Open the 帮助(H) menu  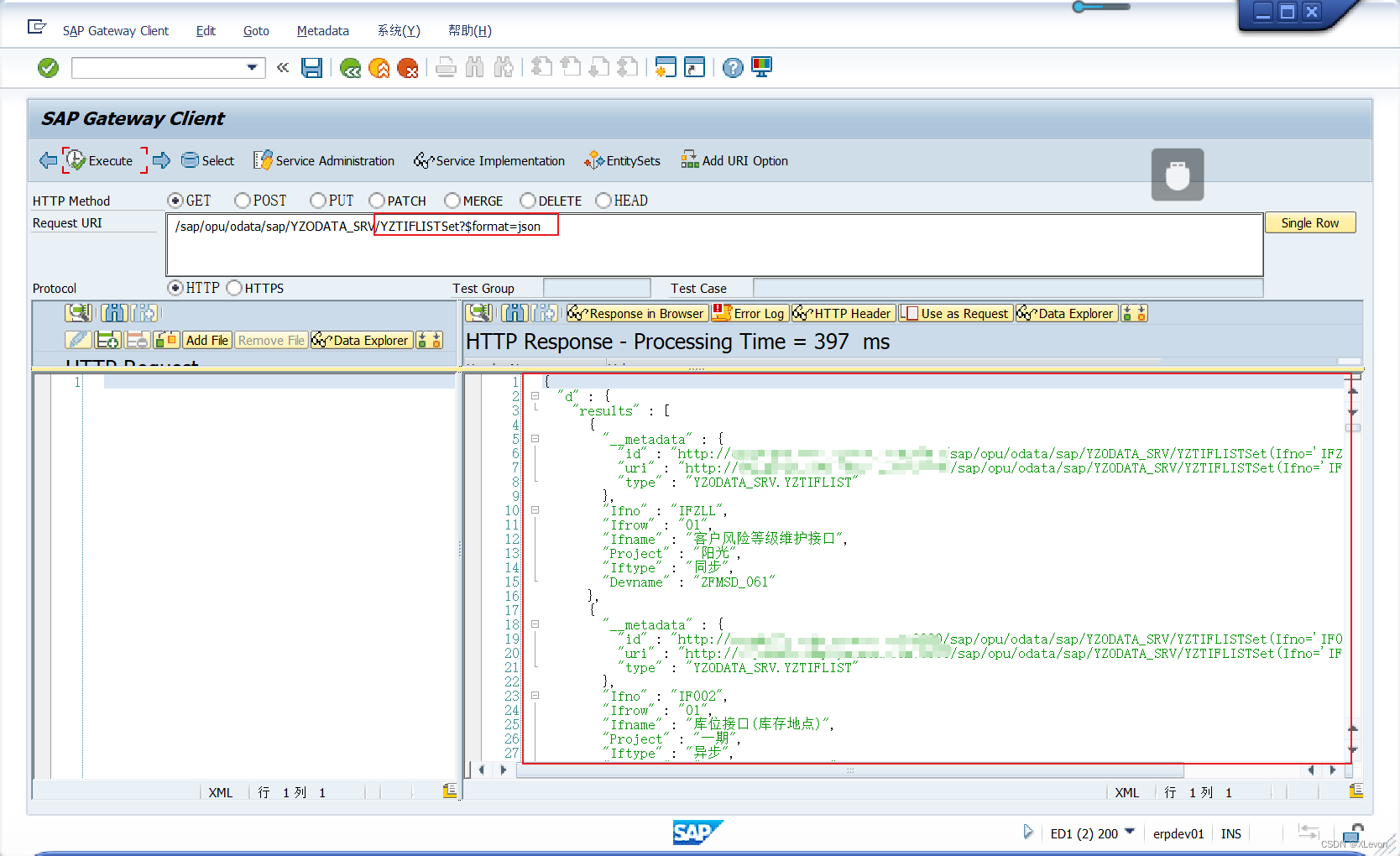coord(470,31)
